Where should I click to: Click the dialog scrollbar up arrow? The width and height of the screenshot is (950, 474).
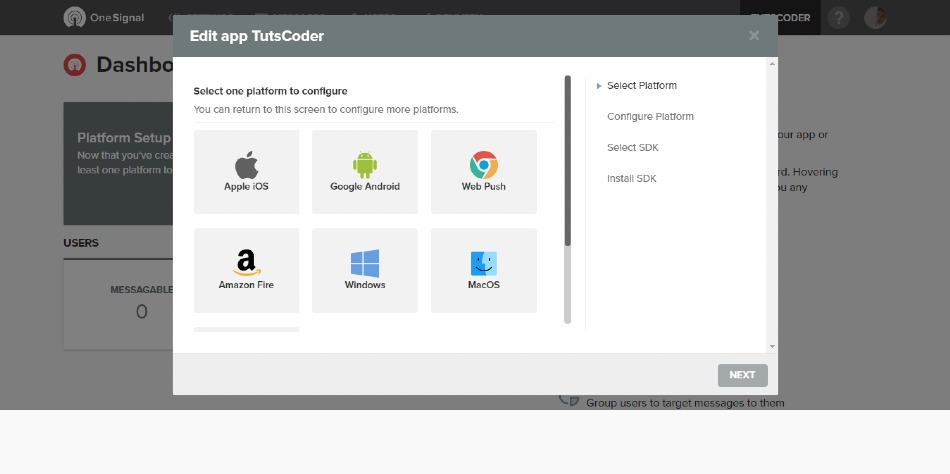(x=772, y=63)
